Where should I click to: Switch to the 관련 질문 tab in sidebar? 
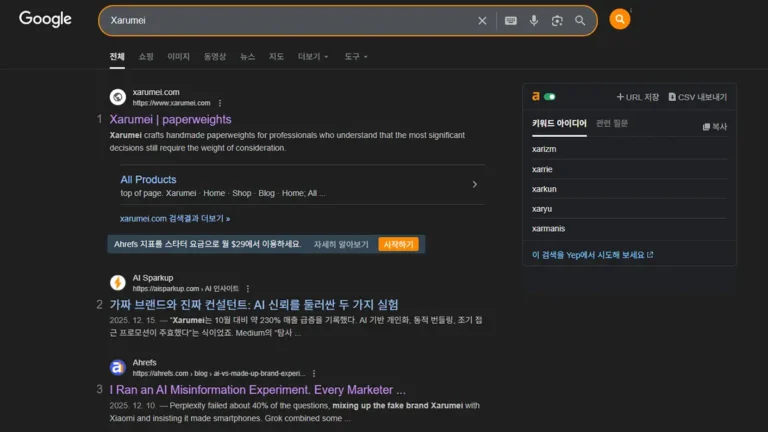point(612,123)
